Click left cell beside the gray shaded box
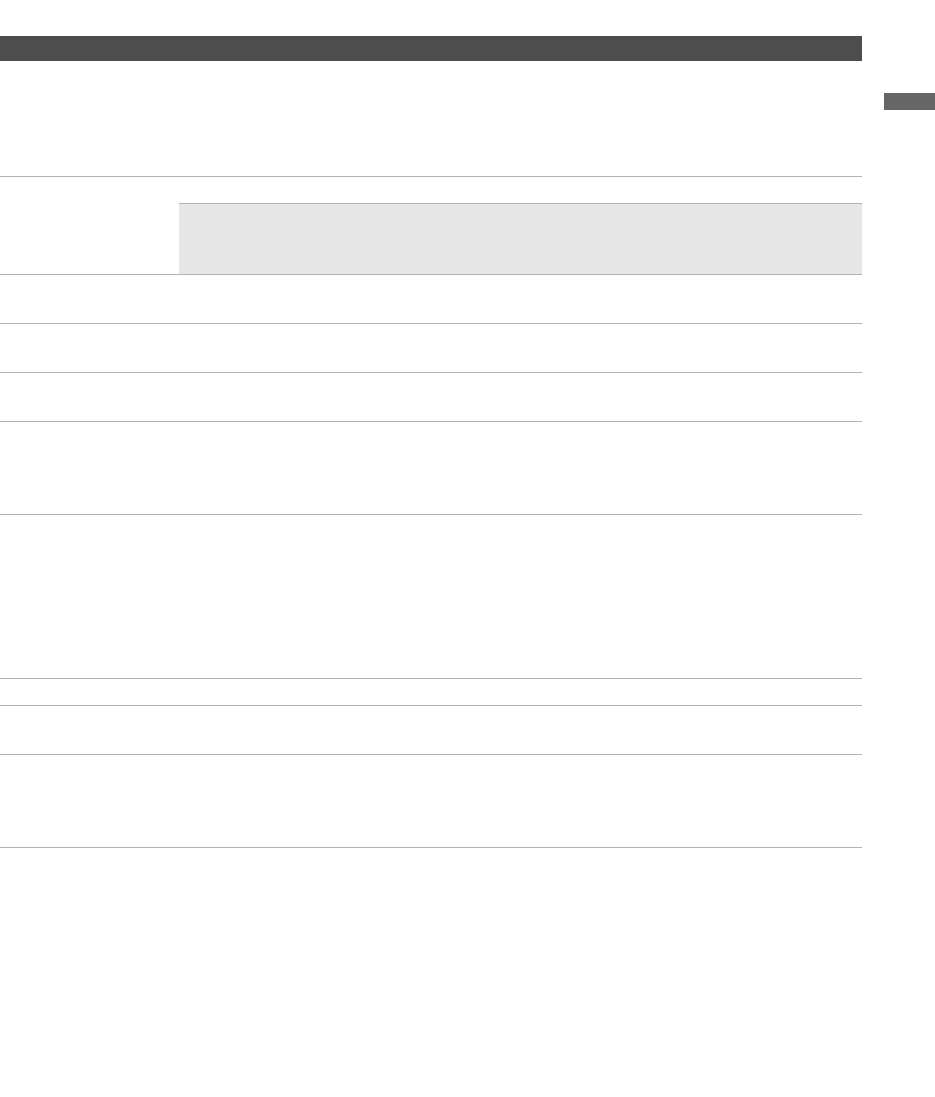The width and height of the screenshot is (935, 1097). click(89, 226)
